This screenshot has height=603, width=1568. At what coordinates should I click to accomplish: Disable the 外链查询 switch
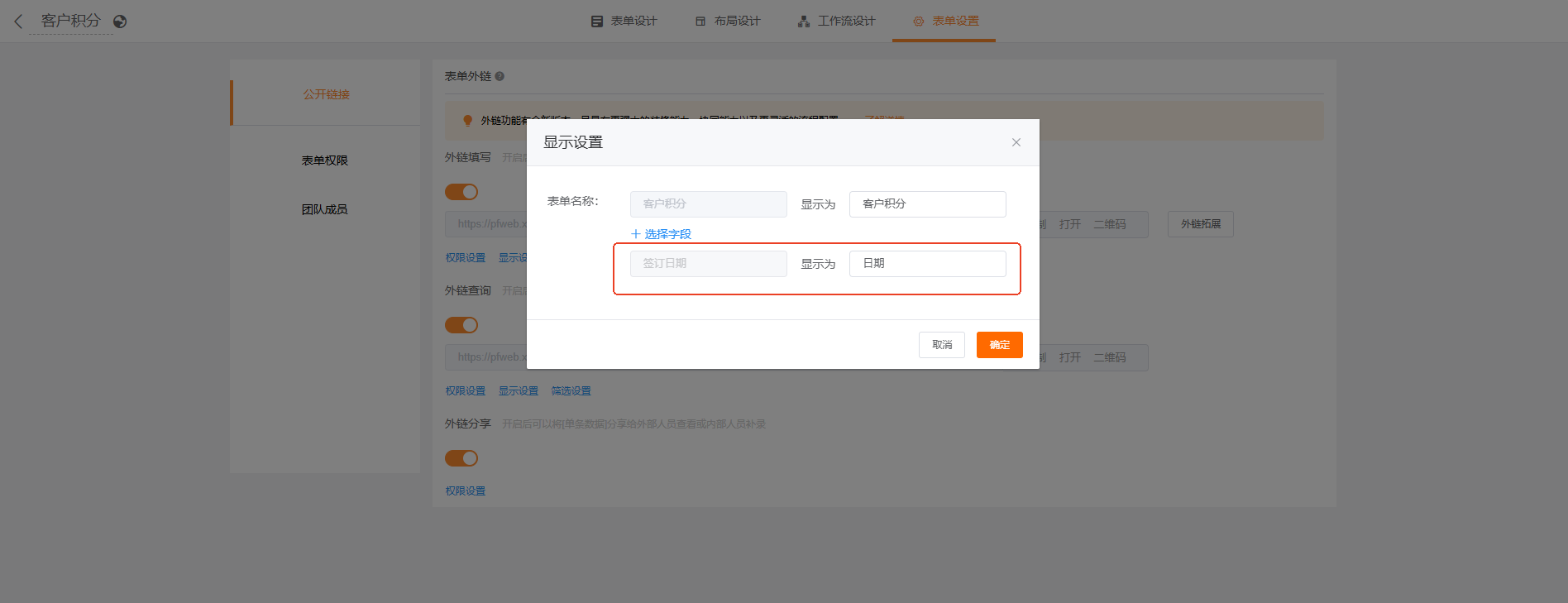[461, 325]
